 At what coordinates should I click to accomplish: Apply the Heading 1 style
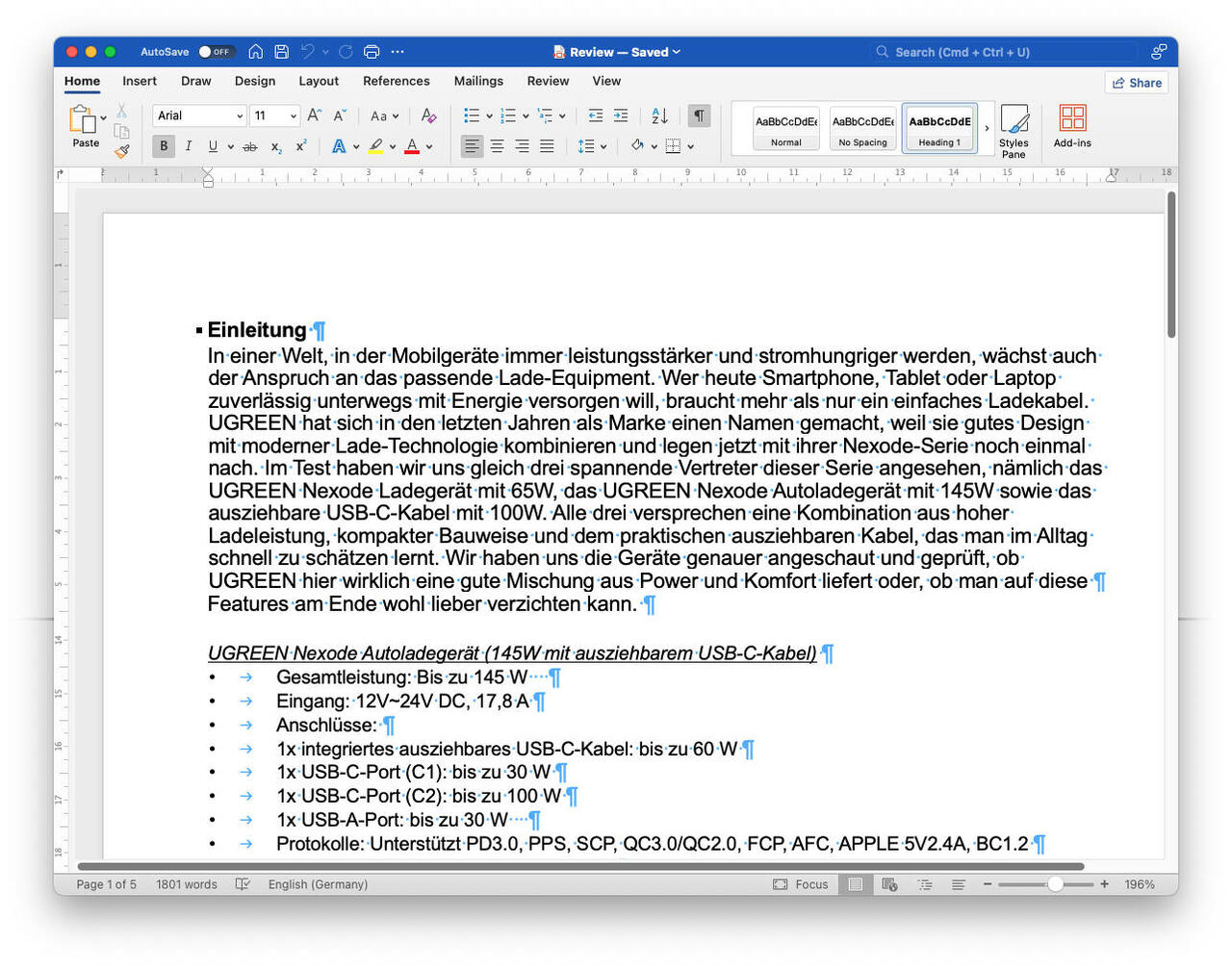click(939, 129)
